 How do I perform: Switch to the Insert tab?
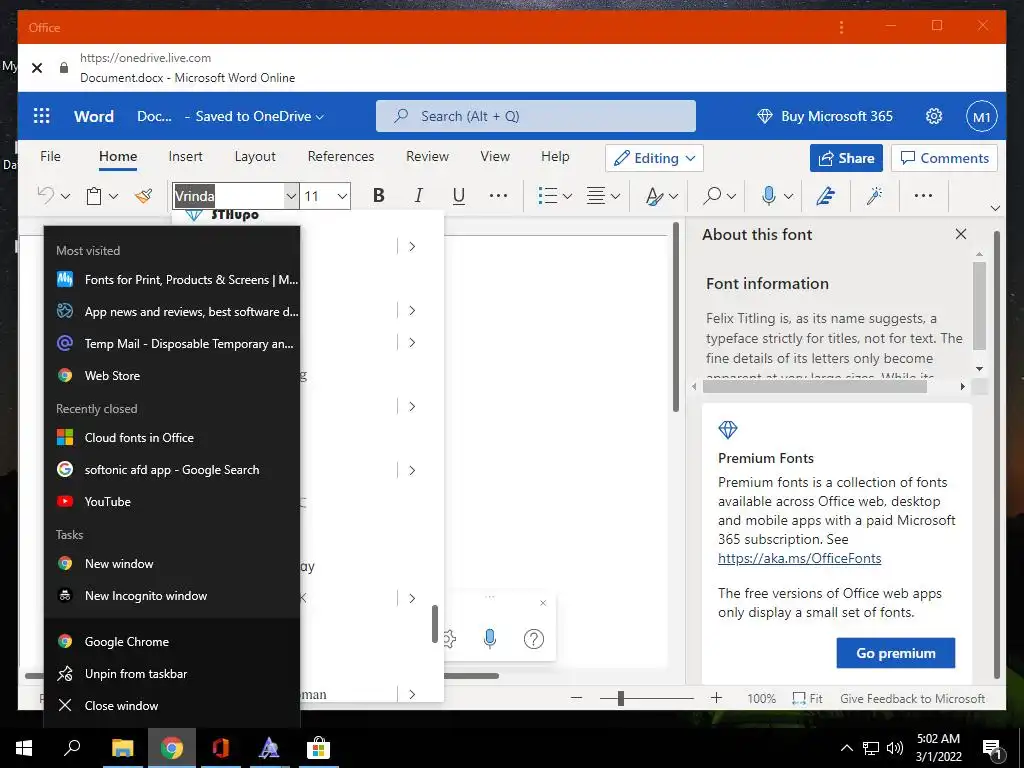185,156
